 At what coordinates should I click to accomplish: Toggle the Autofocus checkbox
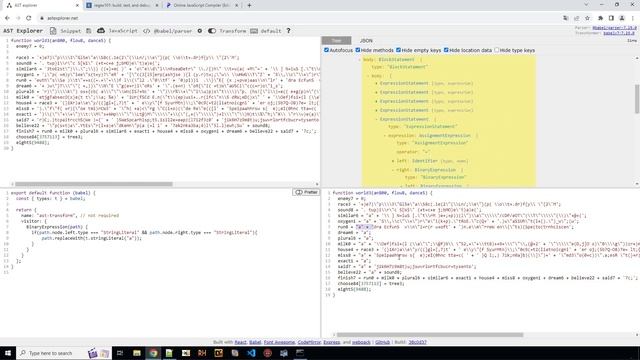(327, 50)
